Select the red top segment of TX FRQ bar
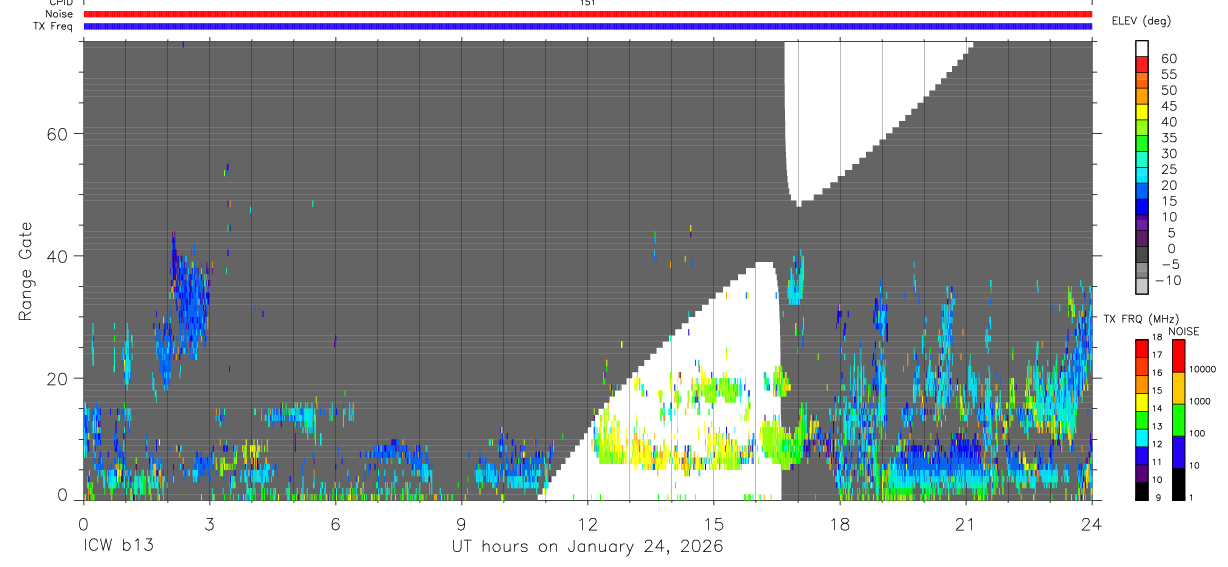The image size is (1228, 567). click(x=1142, y=347)
